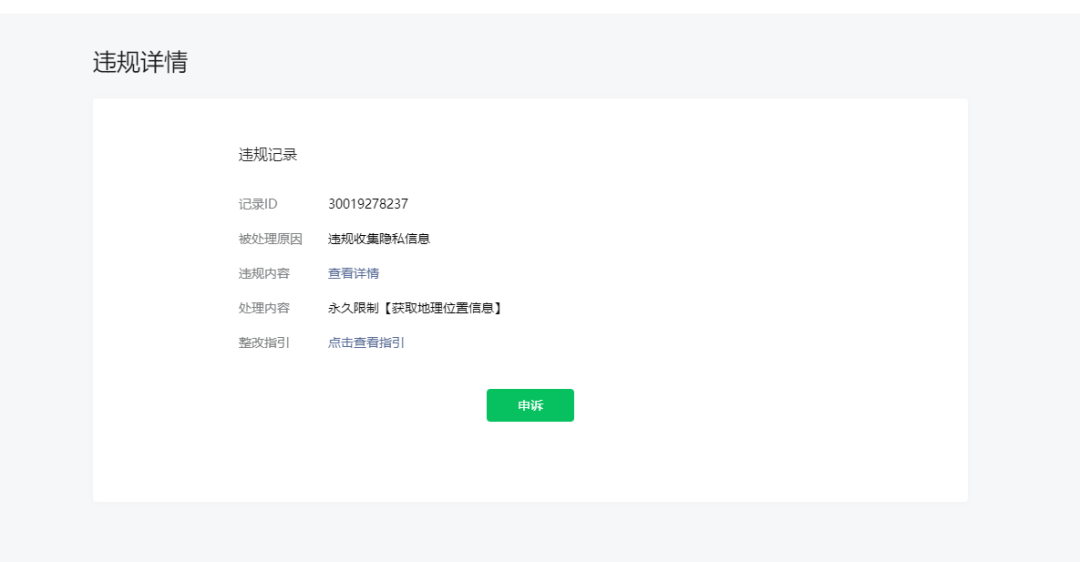Screen dimensions: 1080x562
Task: Click the 记录ID field label
Action: [258, 204]
